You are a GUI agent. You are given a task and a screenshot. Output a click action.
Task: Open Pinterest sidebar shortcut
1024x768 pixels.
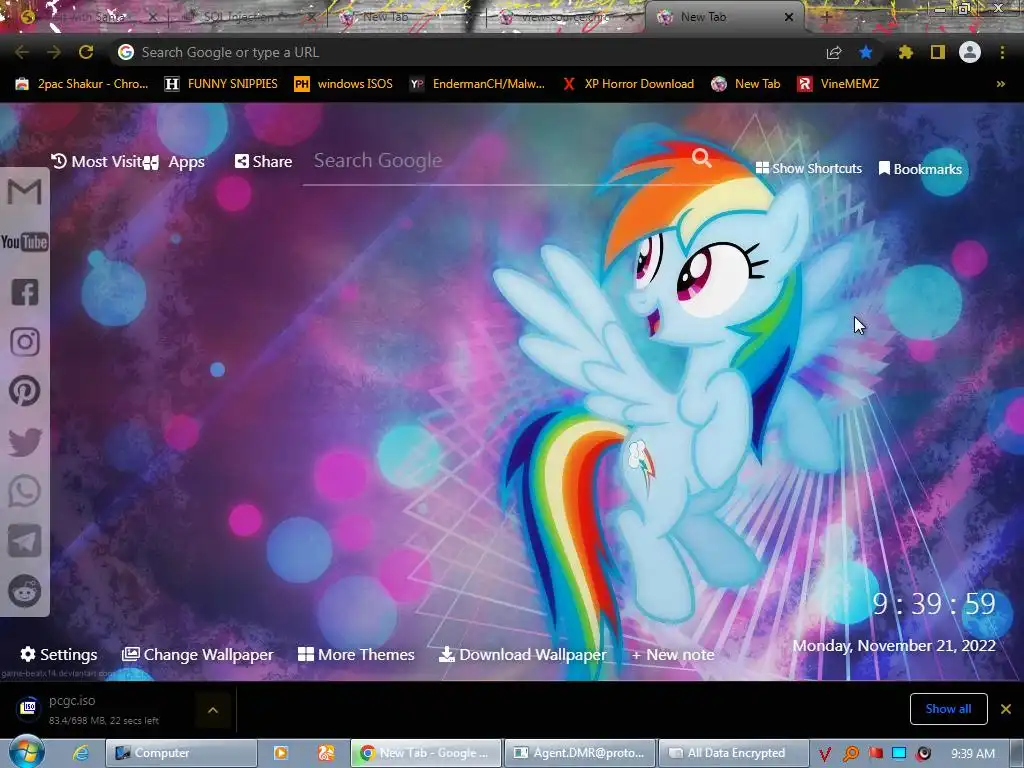25,391
